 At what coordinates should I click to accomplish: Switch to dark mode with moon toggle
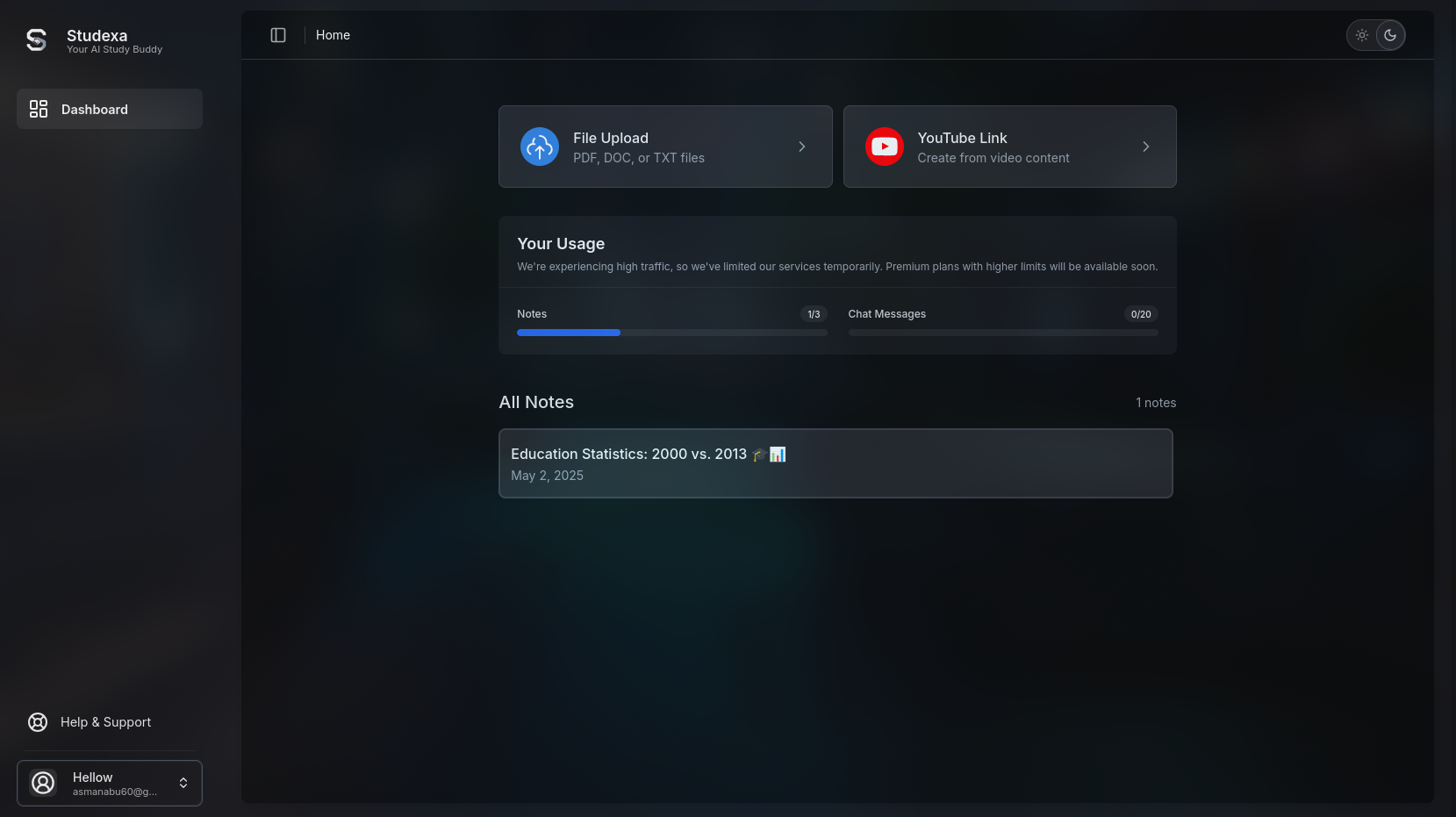pyautogui.click(x=1390, y=35)
